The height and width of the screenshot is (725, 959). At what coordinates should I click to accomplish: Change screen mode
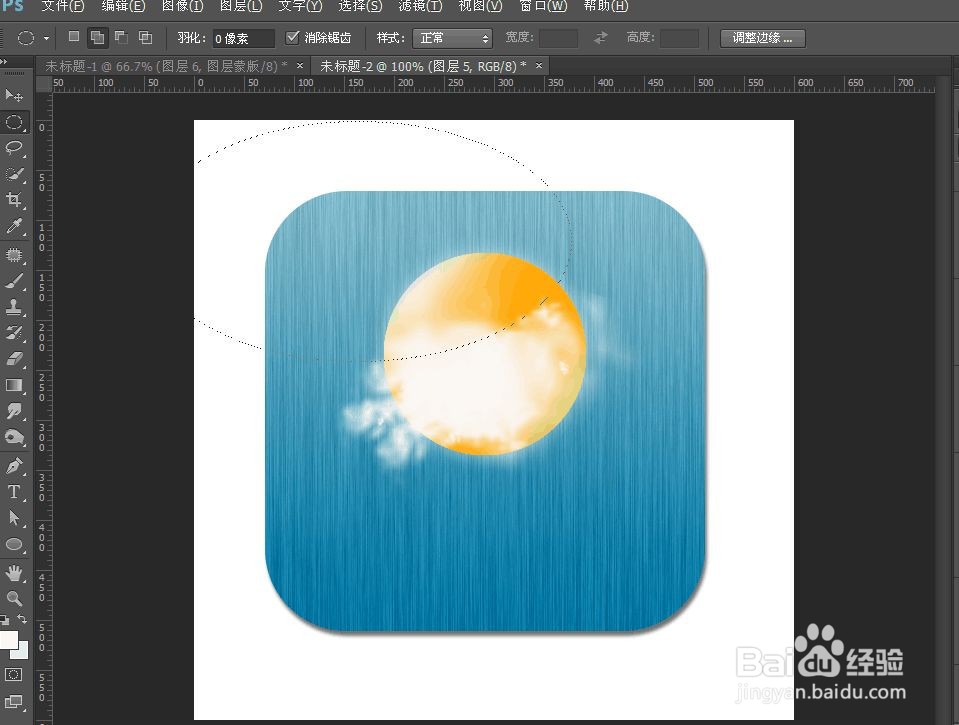point(13,702)
